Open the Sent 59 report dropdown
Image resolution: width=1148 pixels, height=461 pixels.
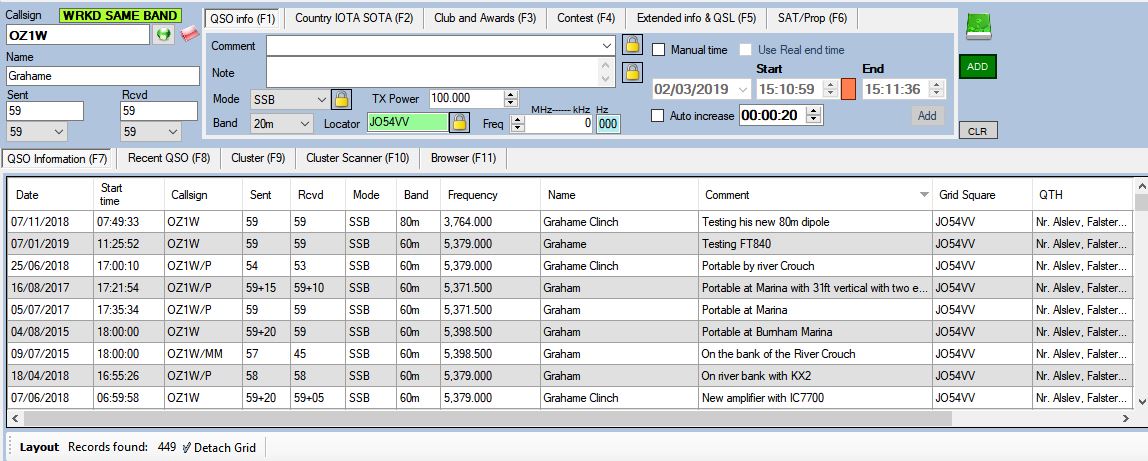59,132
